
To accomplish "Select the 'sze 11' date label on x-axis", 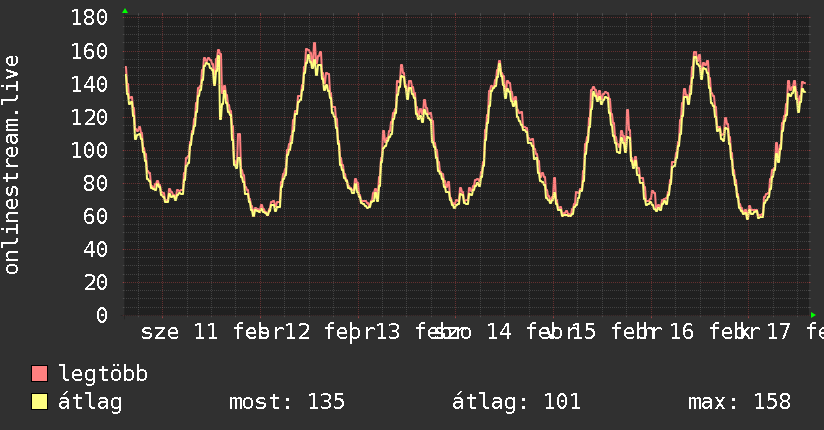I will [180, 332].
